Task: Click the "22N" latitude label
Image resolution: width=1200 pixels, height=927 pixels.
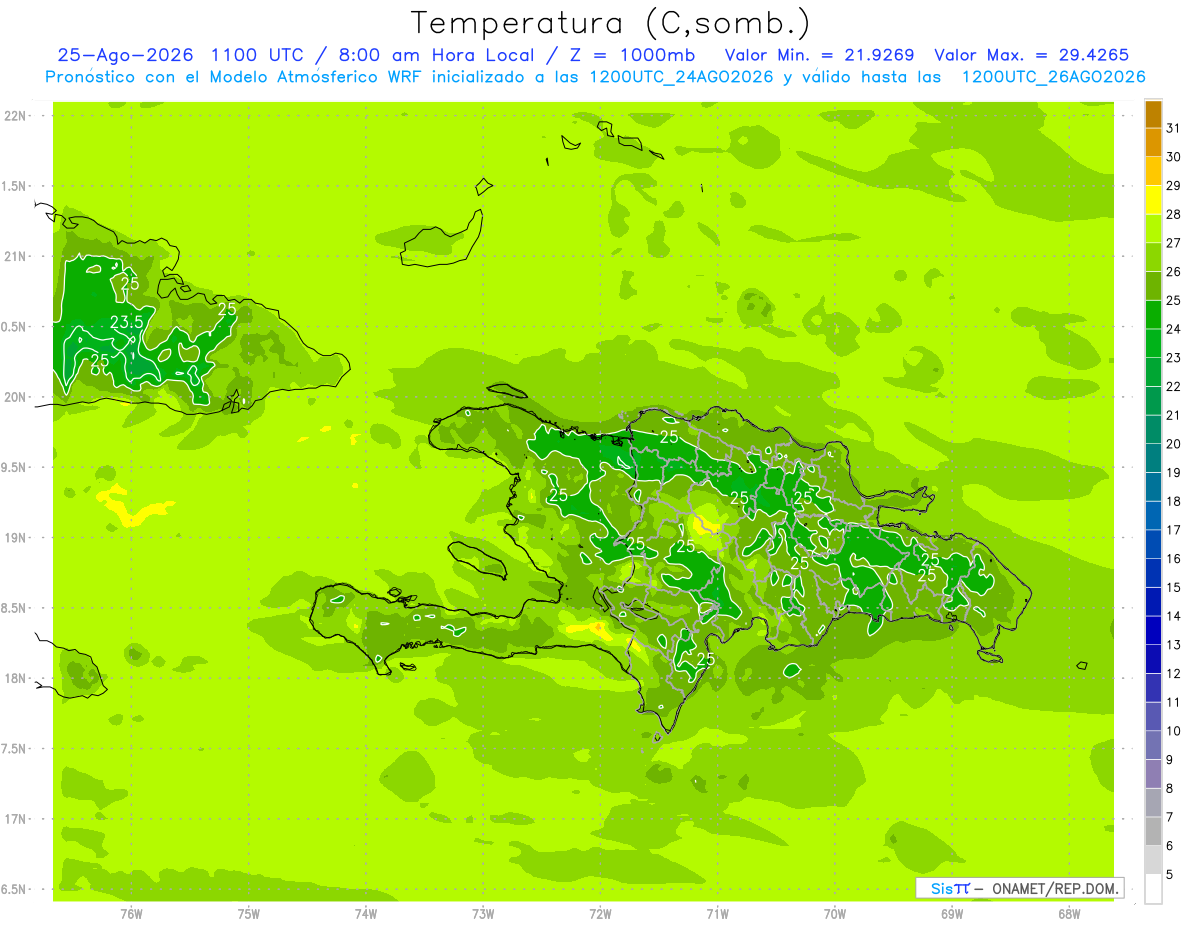Action: [x=13, y=116]
